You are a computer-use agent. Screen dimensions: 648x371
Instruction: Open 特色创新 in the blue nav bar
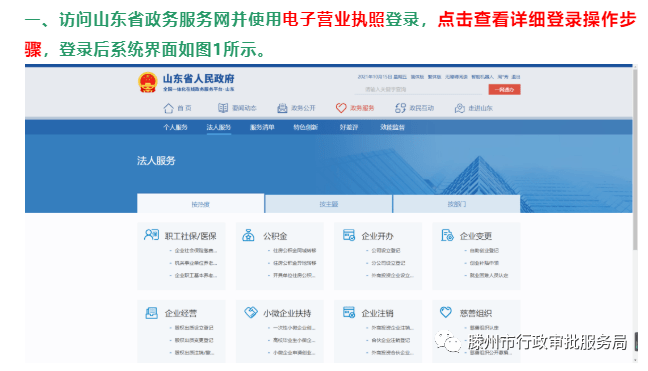point(305,127)
